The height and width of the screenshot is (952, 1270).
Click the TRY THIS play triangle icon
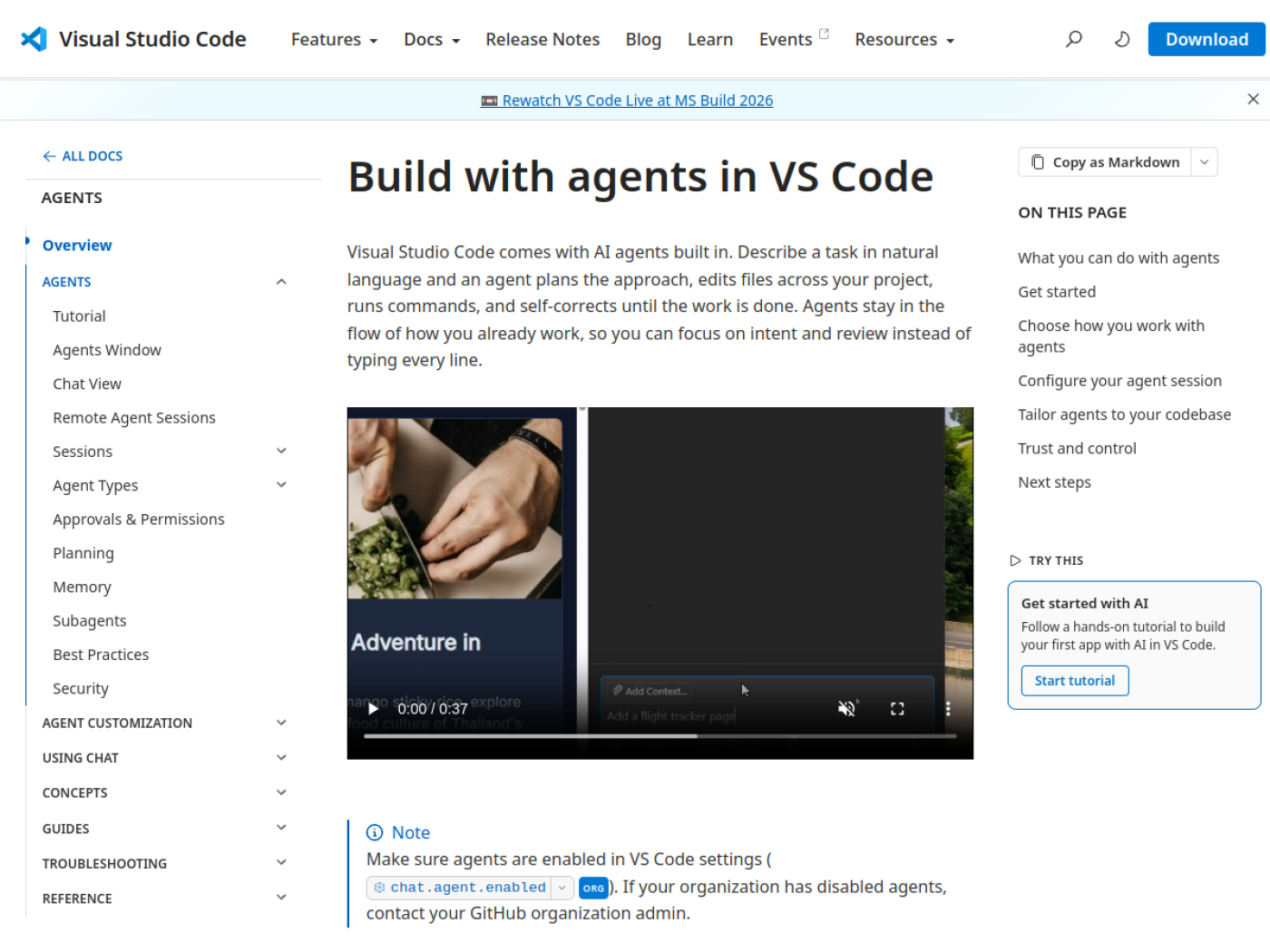coord(1015,560)
